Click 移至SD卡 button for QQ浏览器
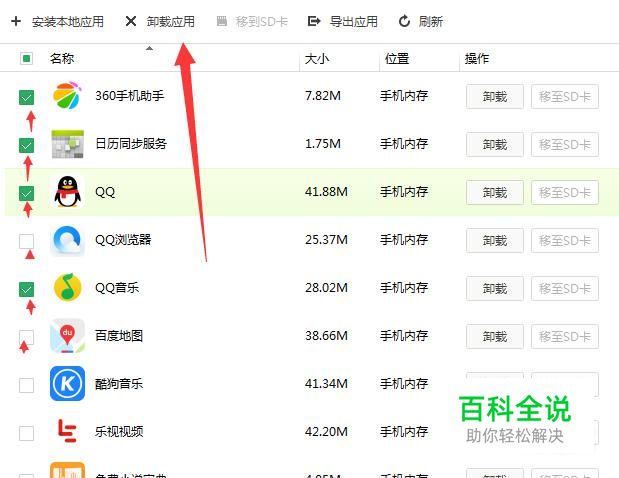619x478 pixels. pos(565,241)
